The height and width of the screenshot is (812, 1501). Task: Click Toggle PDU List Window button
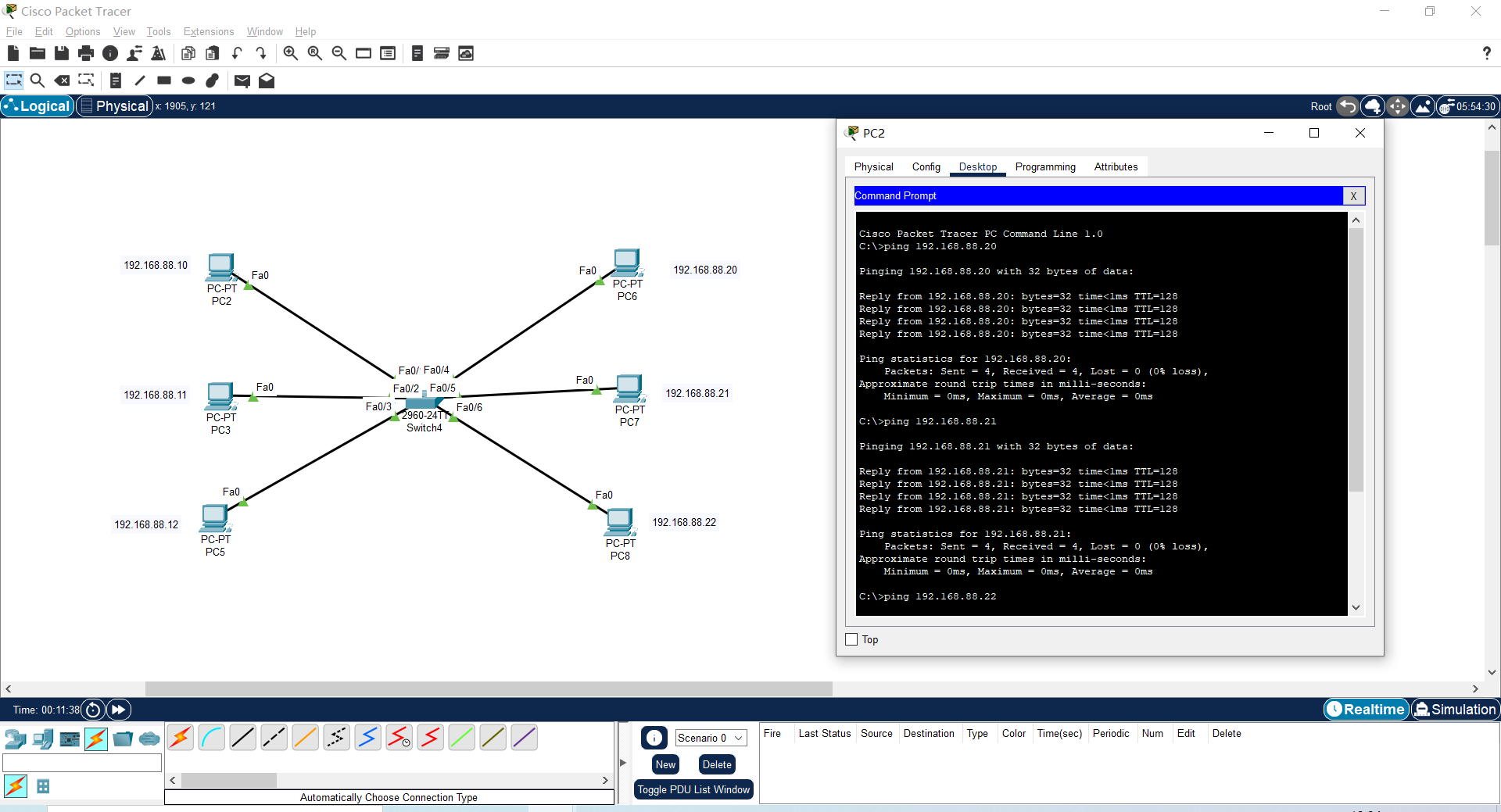point(693,789)
